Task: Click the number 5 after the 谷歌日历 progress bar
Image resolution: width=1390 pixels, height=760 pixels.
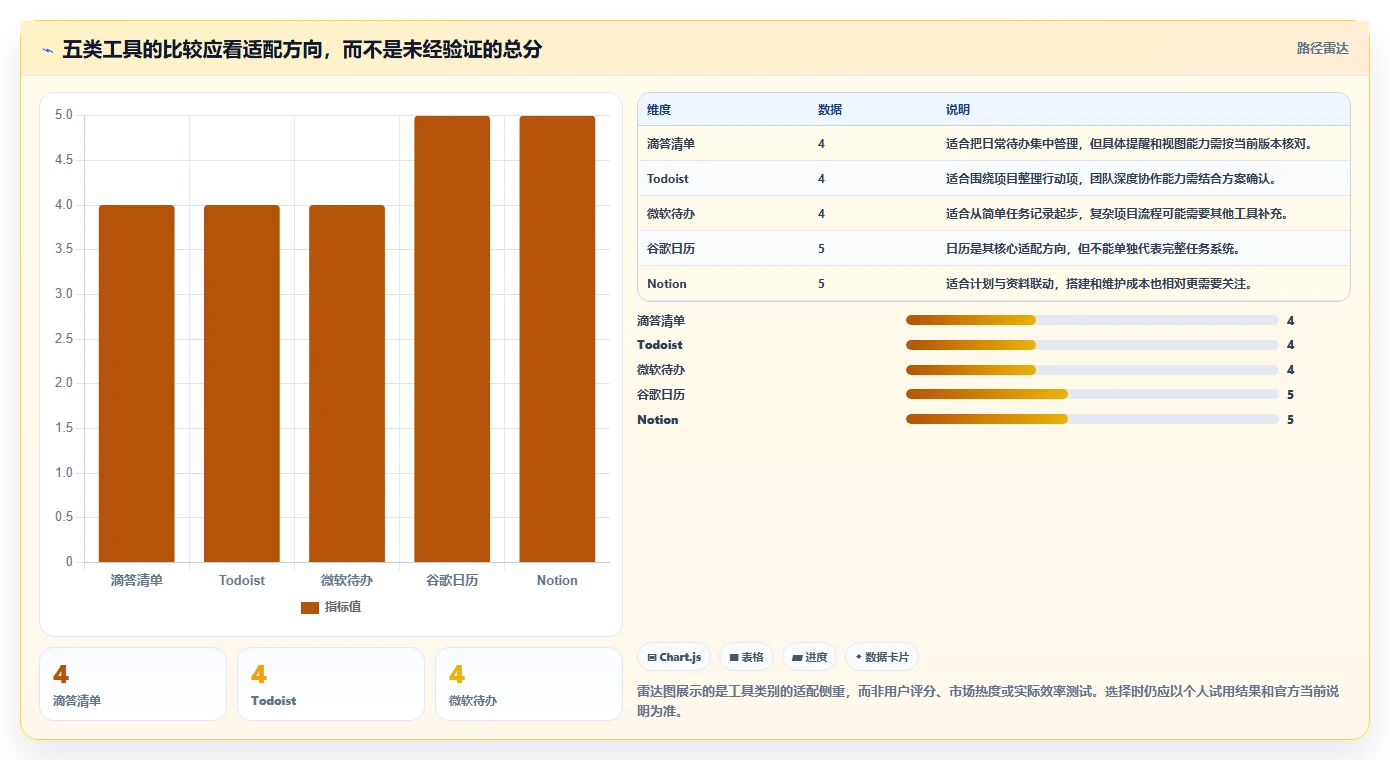Action: [x=1291, y=394]
